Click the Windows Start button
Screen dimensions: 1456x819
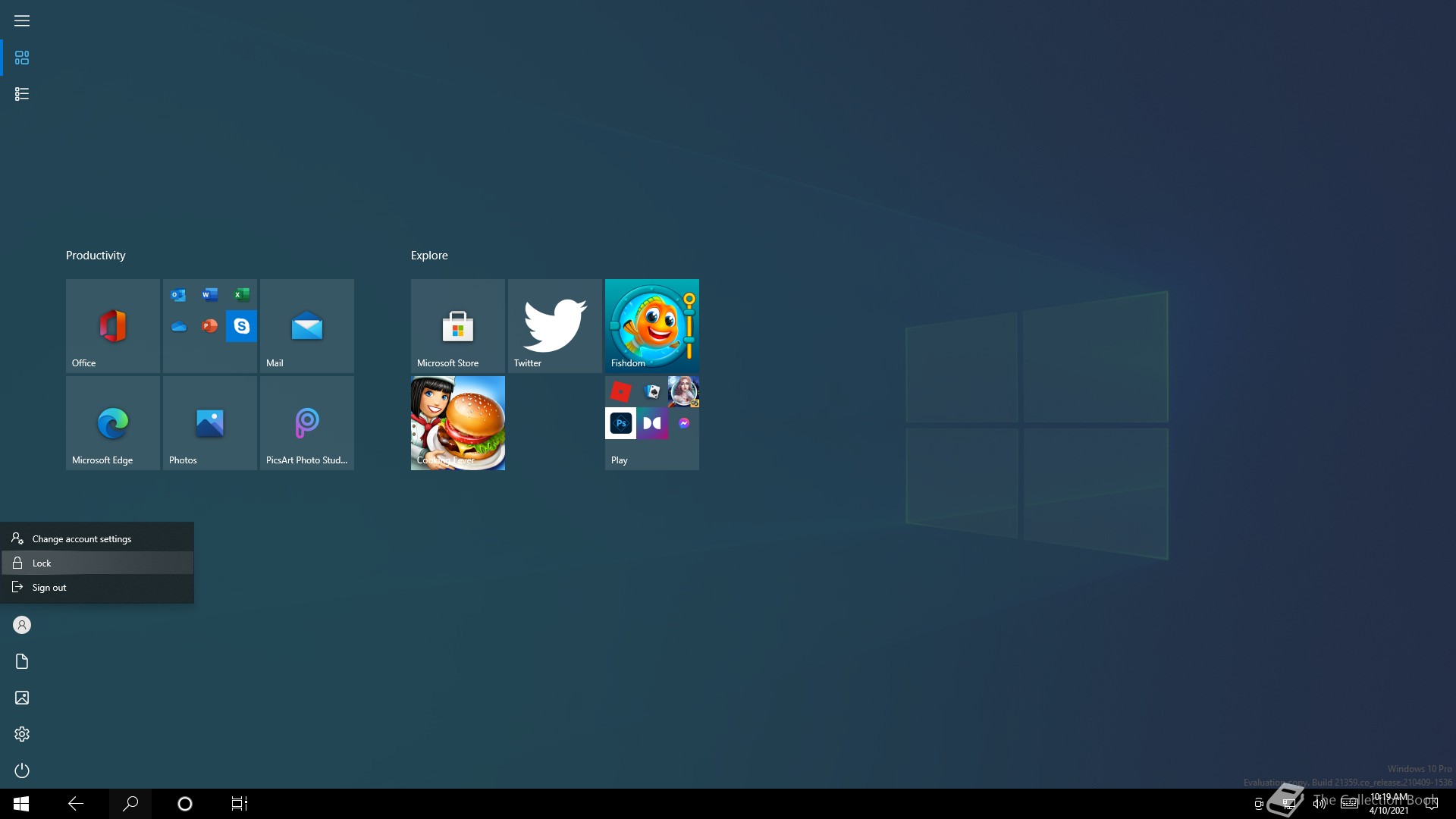point(21,804)
